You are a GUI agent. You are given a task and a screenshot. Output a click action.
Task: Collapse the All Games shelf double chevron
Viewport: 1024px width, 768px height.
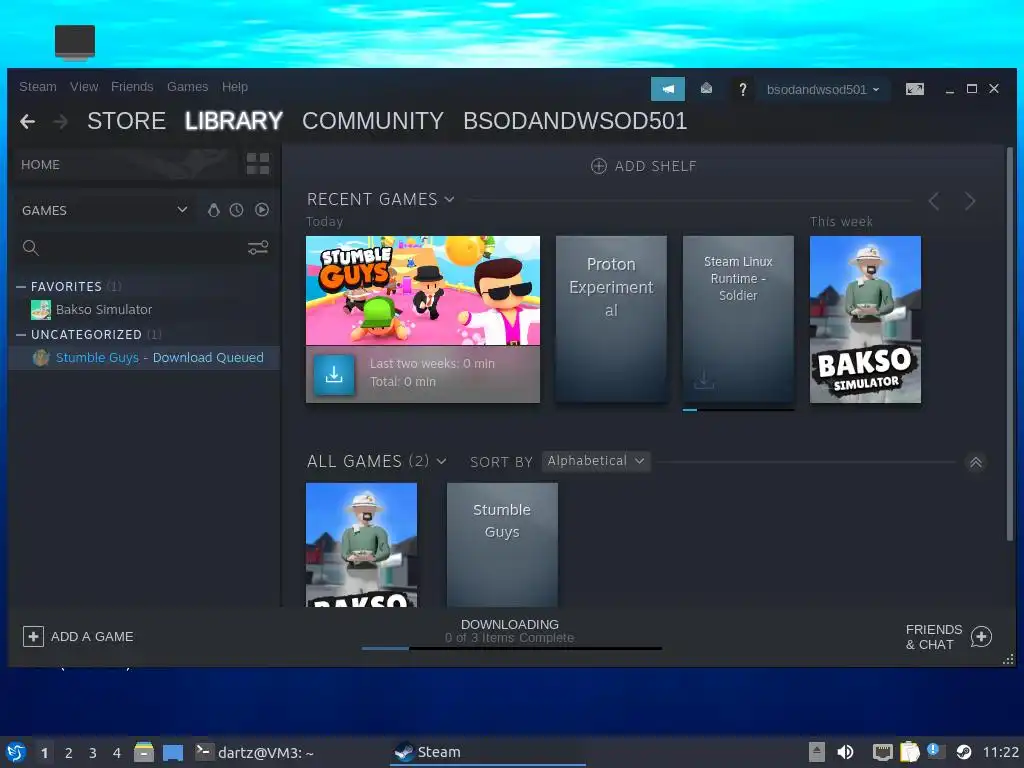point(976,462)
